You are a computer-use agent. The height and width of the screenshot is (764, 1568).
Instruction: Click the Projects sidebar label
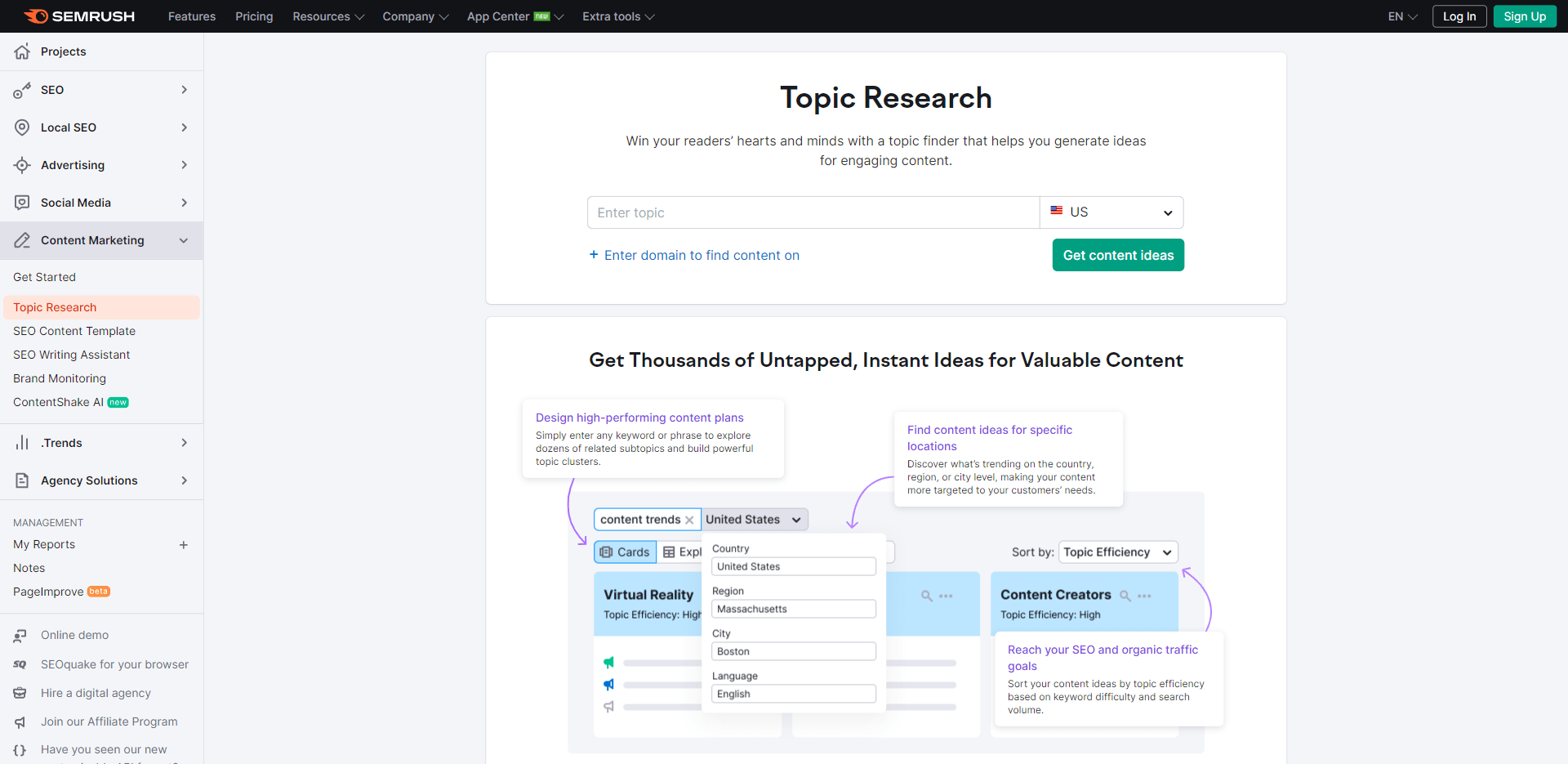click(x=64, y=51)
